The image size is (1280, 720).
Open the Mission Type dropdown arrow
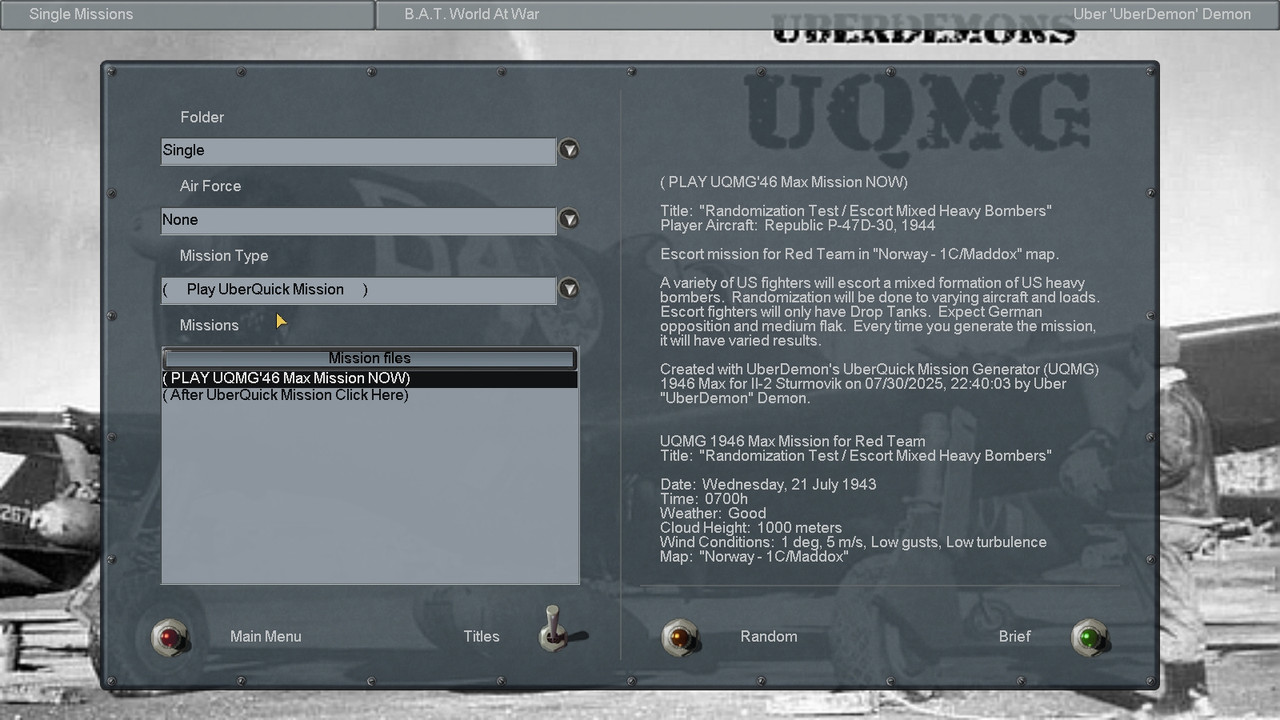click(x=569, y=289)
